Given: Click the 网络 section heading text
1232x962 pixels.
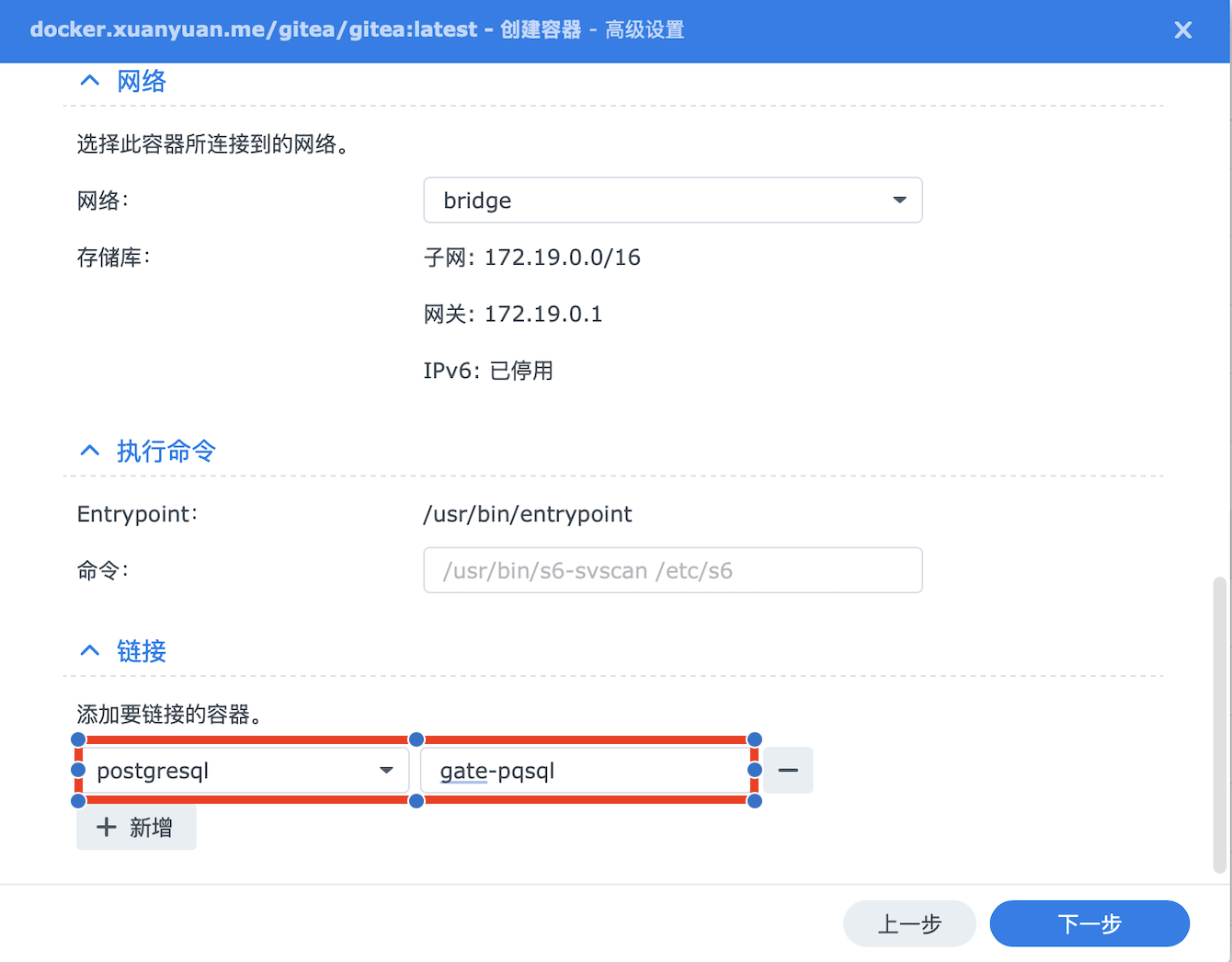Looking at the screenshot, I should pyautogui.click(x=142, y=81).
